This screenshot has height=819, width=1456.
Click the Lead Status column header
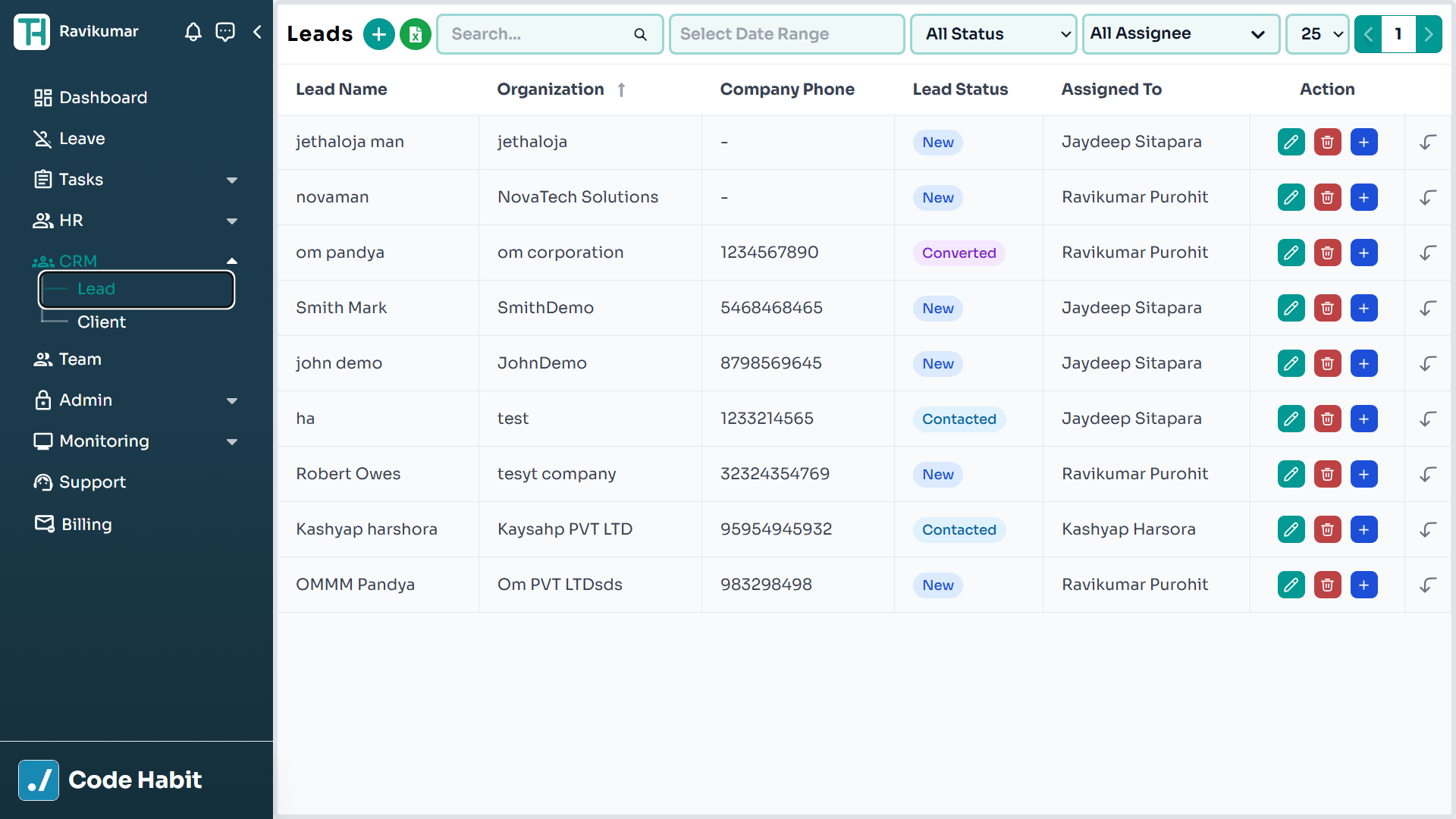pyautogui.click(x=960, y=89)
